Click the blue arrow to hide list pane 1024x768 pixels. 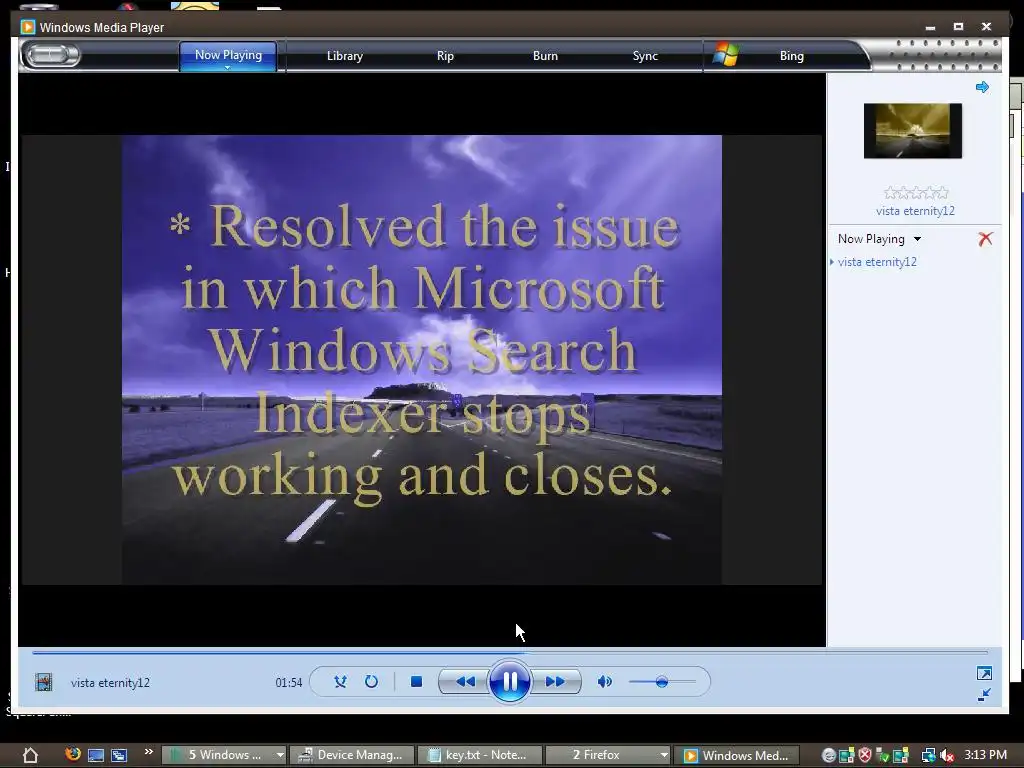tap(982, 87)
